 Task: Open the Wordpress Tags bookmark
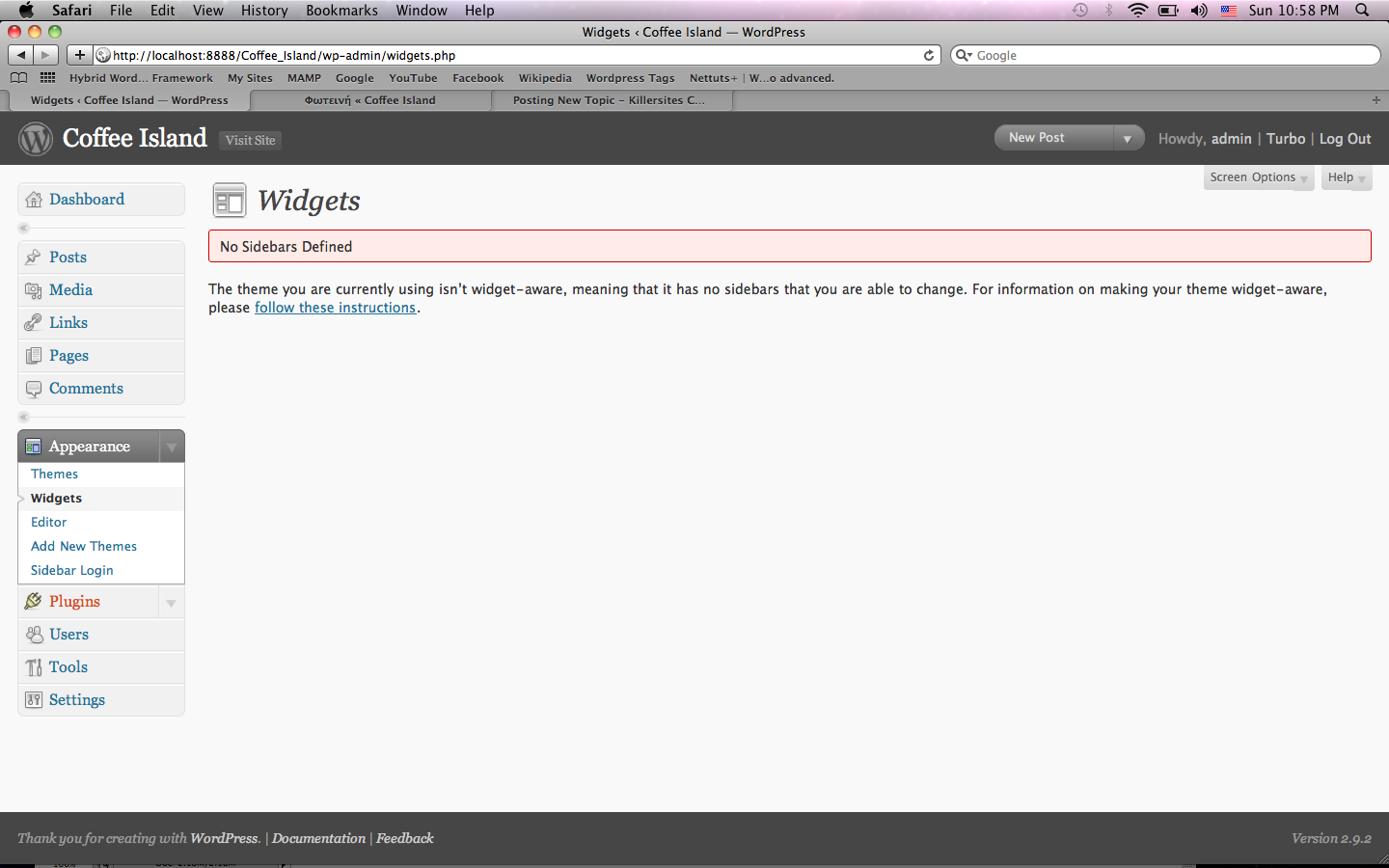(630, 78)
